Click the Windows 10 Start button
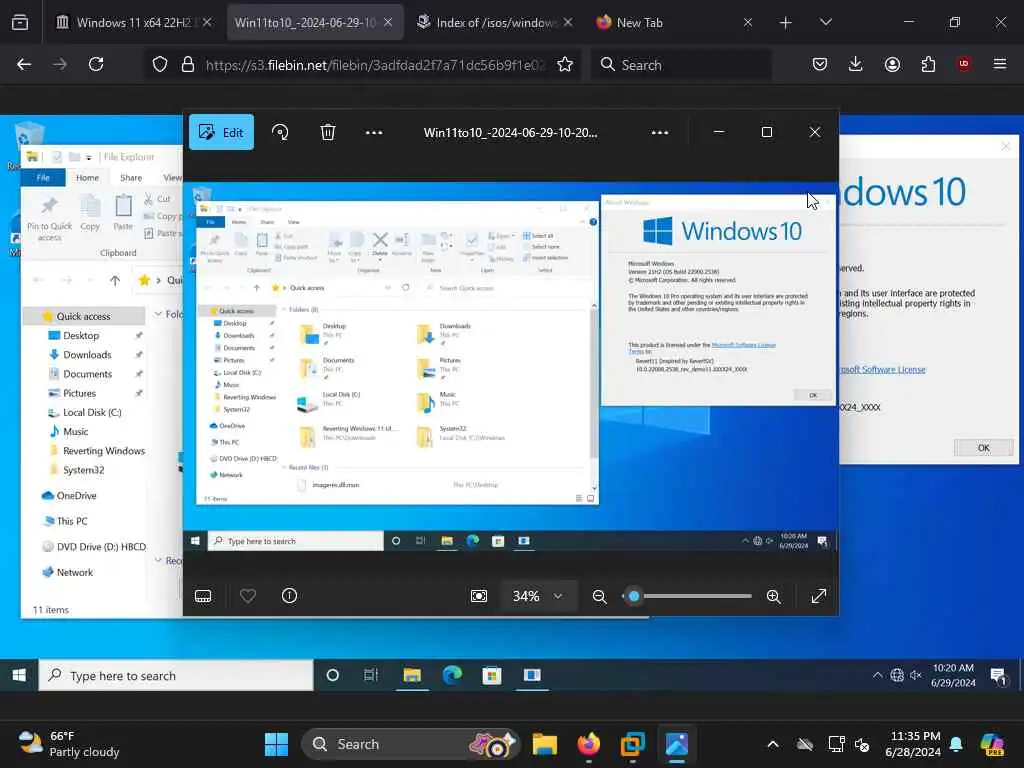The image size is (1024, 768). 19,675
